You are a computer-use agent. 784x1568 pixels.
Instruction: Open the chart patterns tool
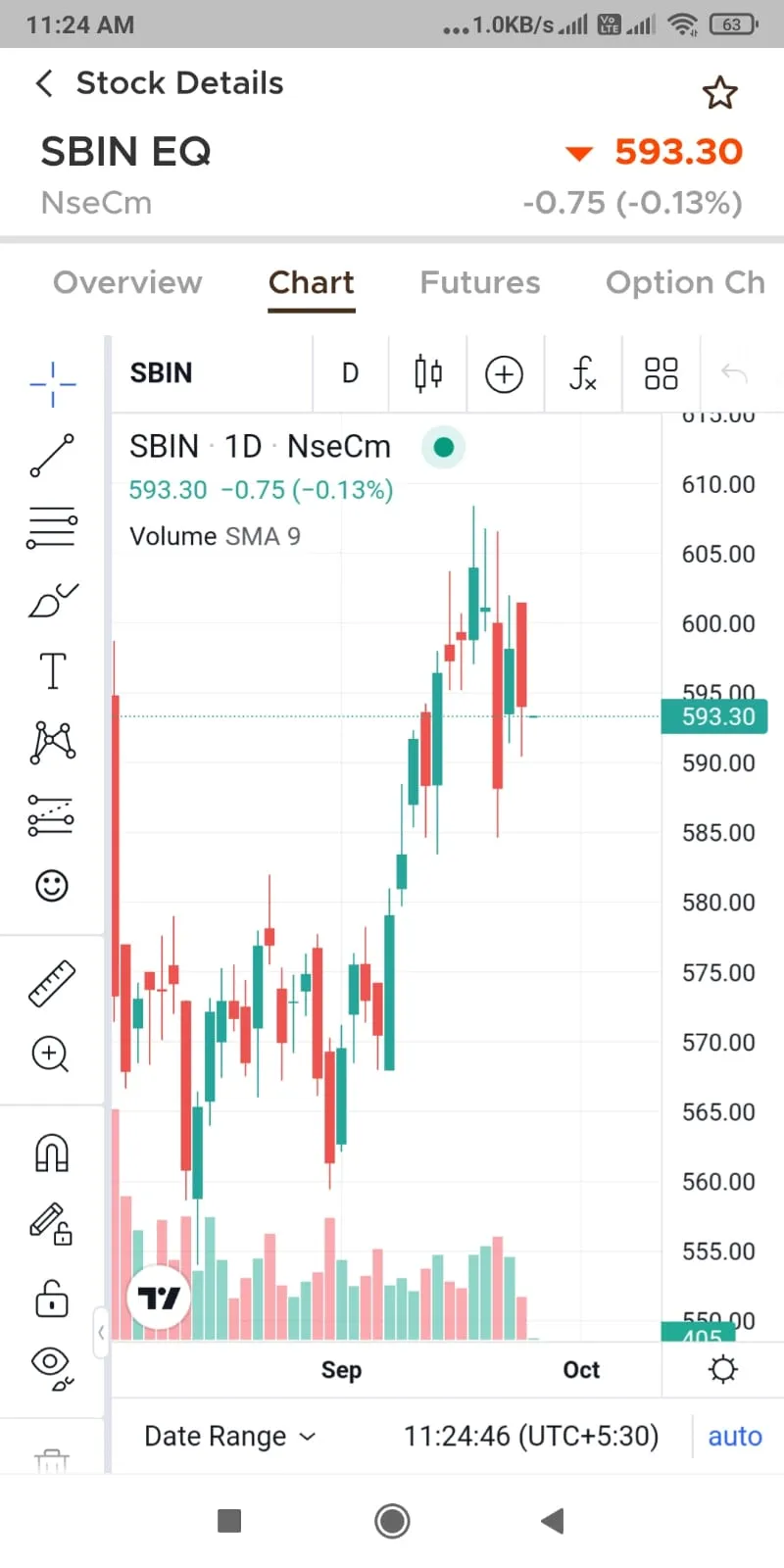(52, 742)
